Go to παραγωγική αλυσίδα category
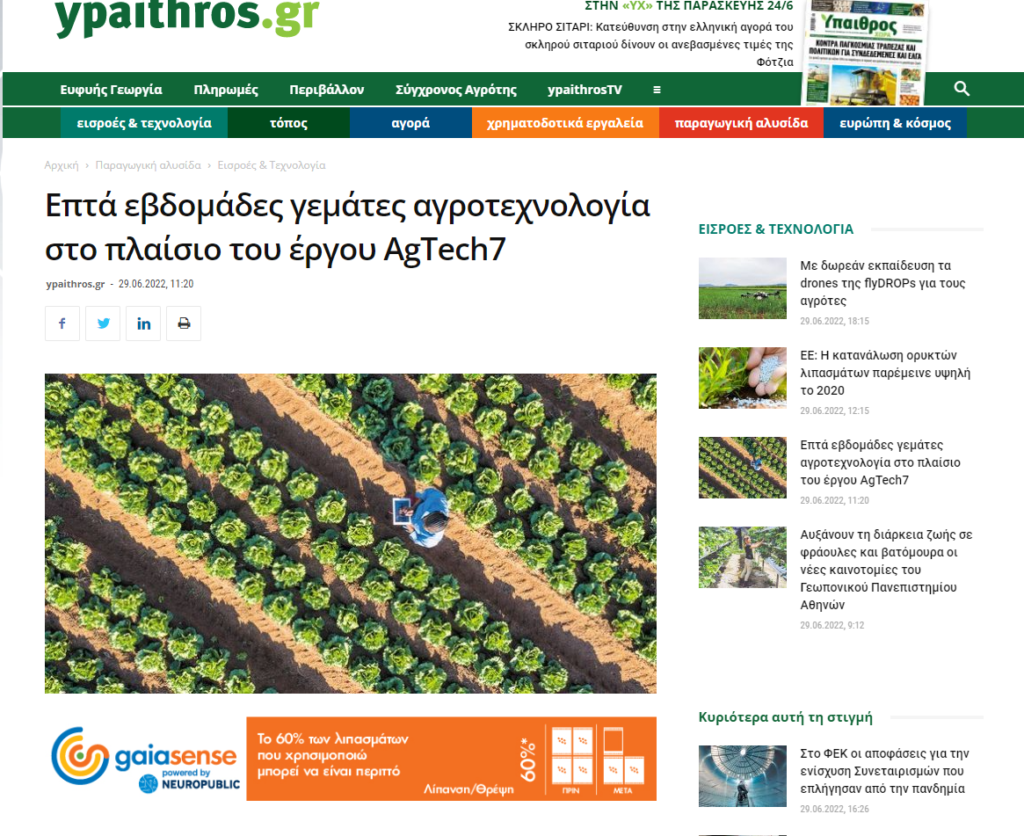 coord(741,123)
